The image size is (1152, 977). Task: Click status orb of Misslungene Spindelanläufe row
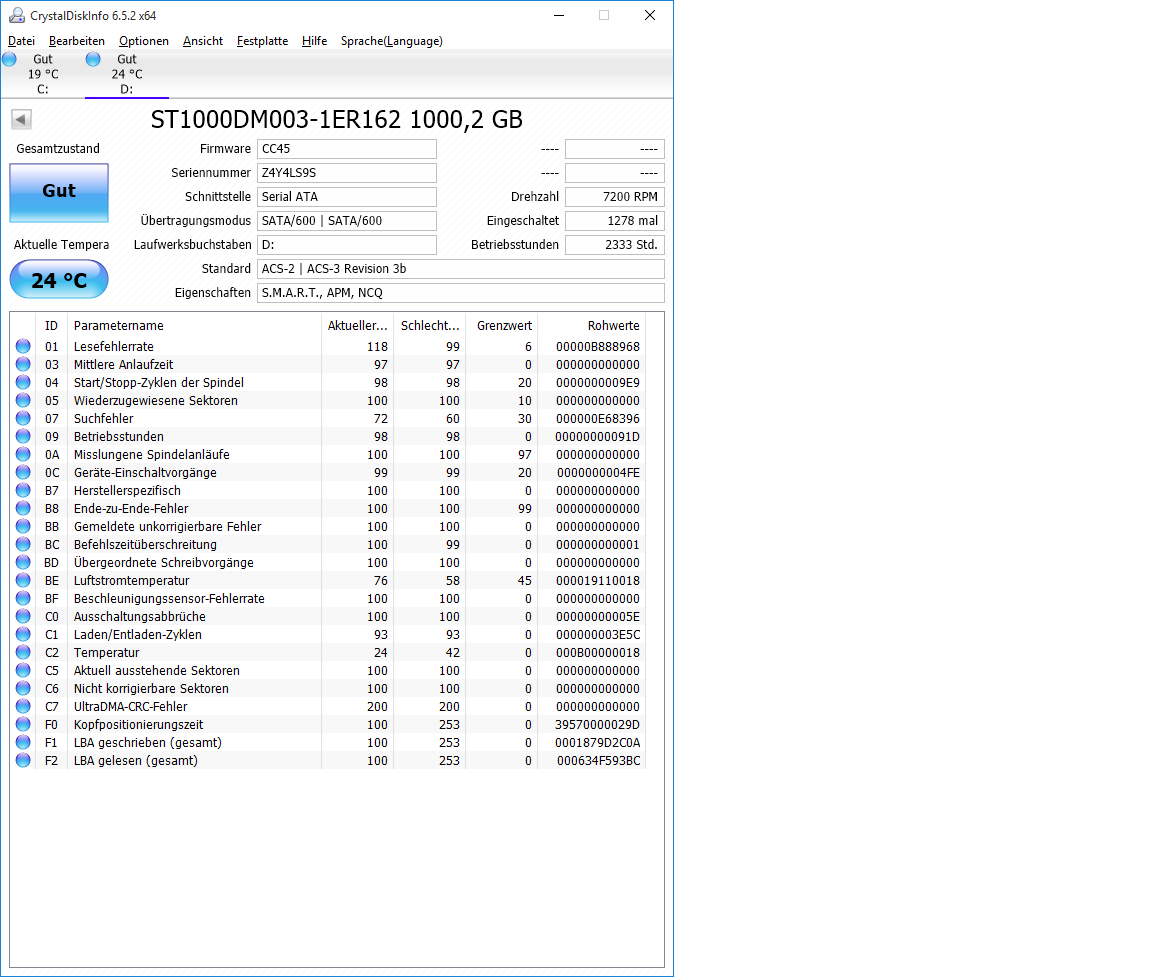click(24, 454)
